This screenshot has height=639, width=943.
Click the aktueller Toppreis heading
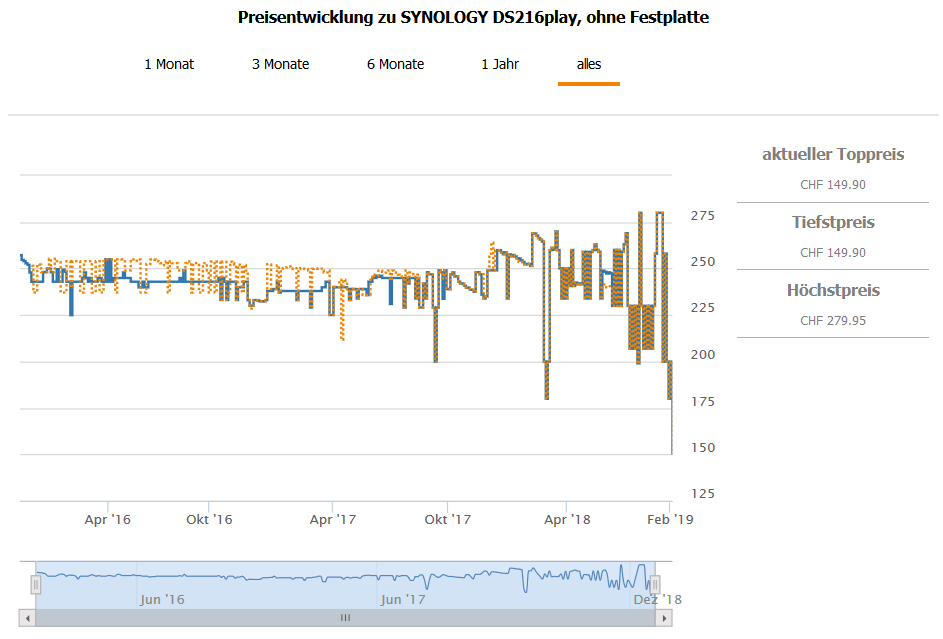click(833, 155)
